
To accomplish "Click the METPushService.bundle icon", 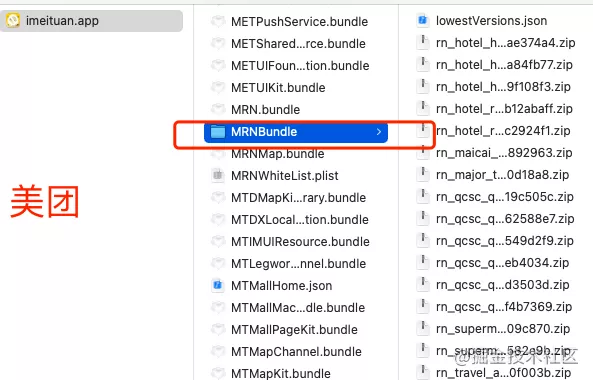I will click(218, 21).
